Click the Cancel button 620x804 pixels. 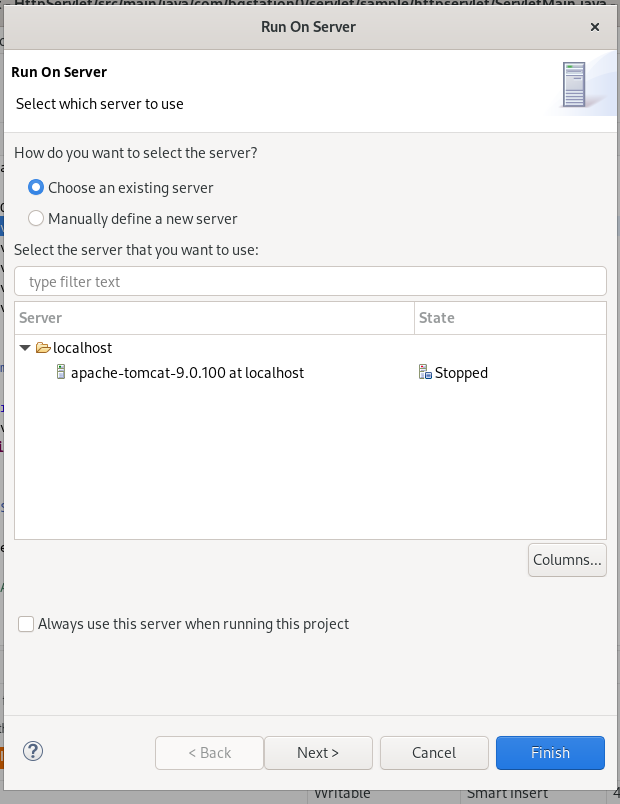coord(434,753)
